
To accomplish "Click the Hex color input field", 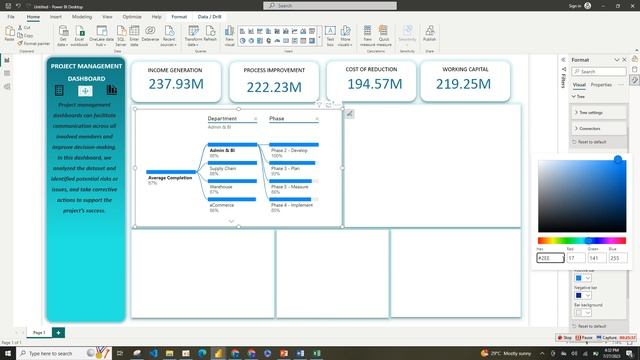I will (550, 258).
